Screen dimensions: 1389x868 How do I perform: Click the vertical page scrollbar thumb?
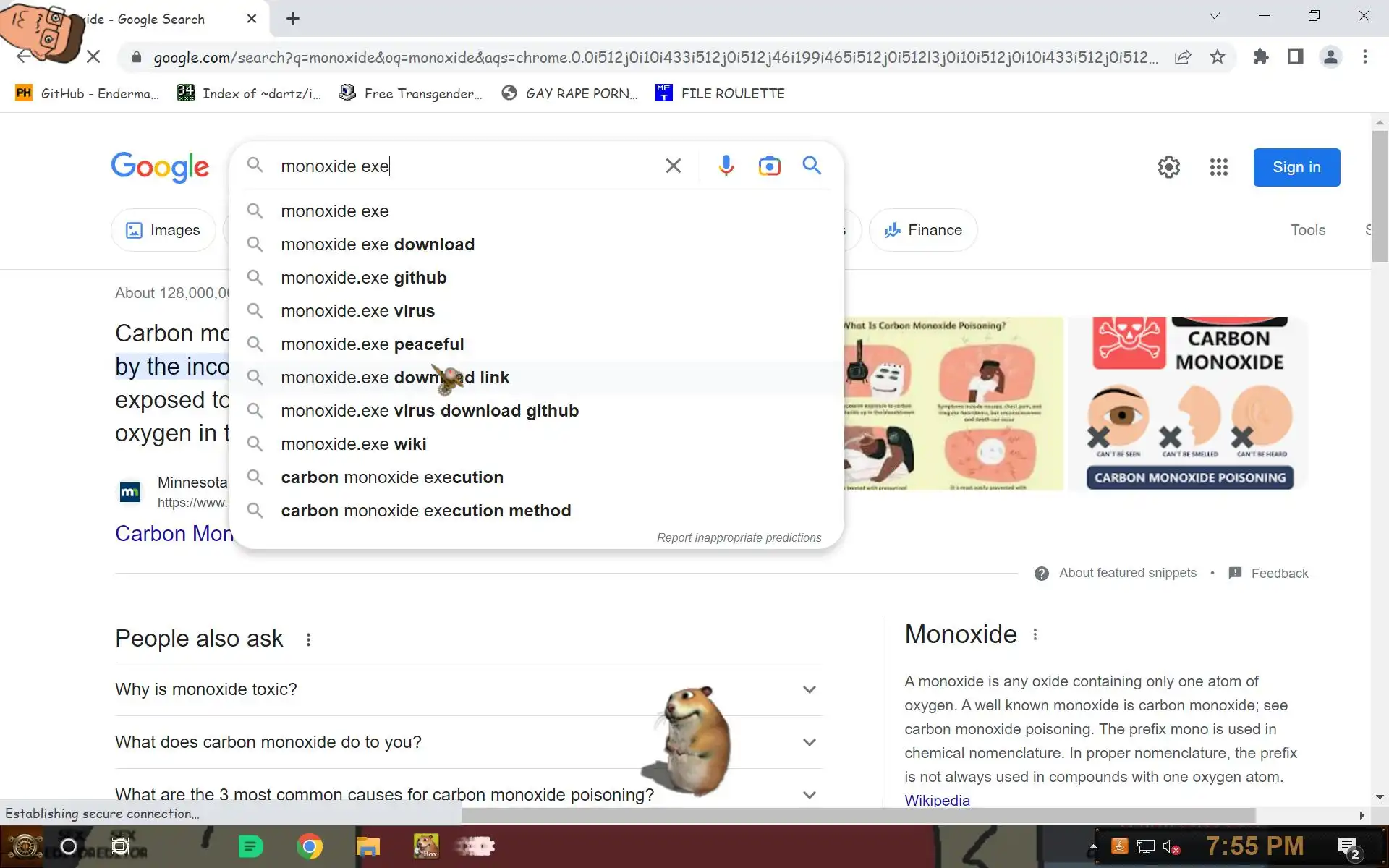[1379, 195]
